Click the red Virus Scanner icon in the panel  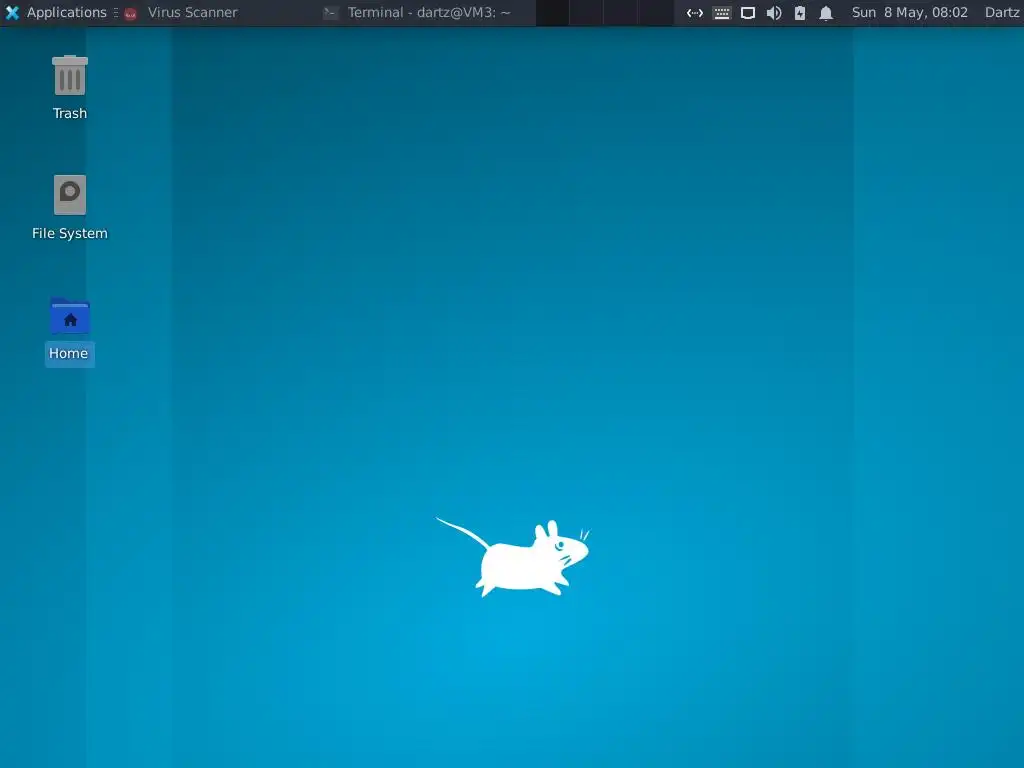131,13
